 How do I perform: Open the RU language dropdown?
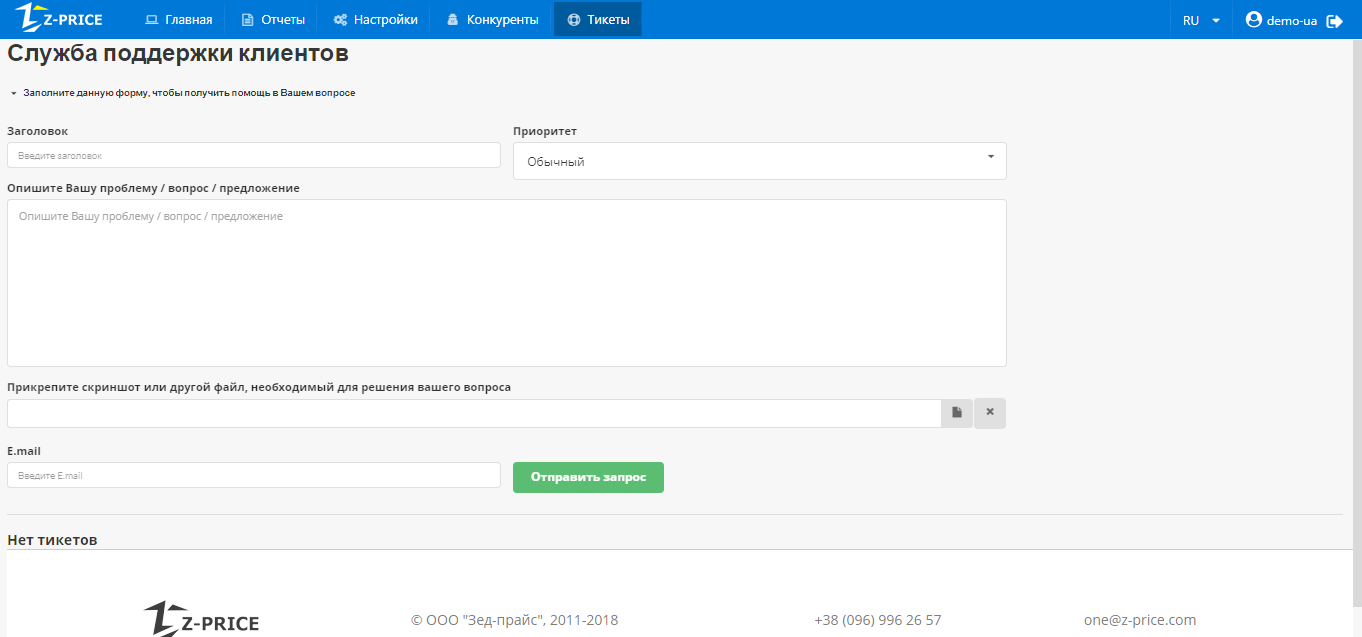1201,20
